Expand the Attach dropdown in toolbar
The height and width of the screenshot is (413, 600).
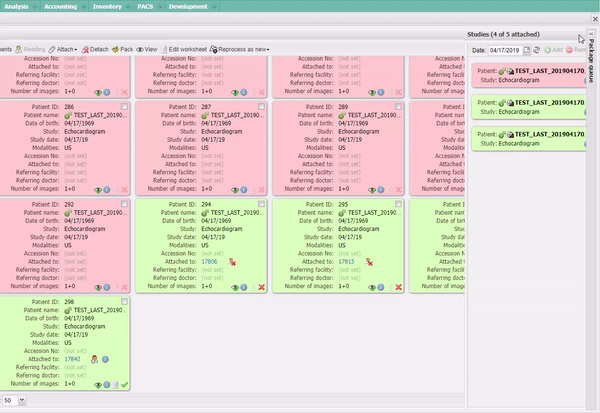[x=63, y=49]
